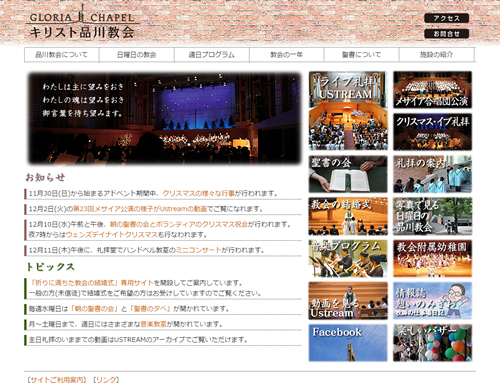Open the 日曜日の教会 menu
Screen dimensions: 500x383
[137, 55]
